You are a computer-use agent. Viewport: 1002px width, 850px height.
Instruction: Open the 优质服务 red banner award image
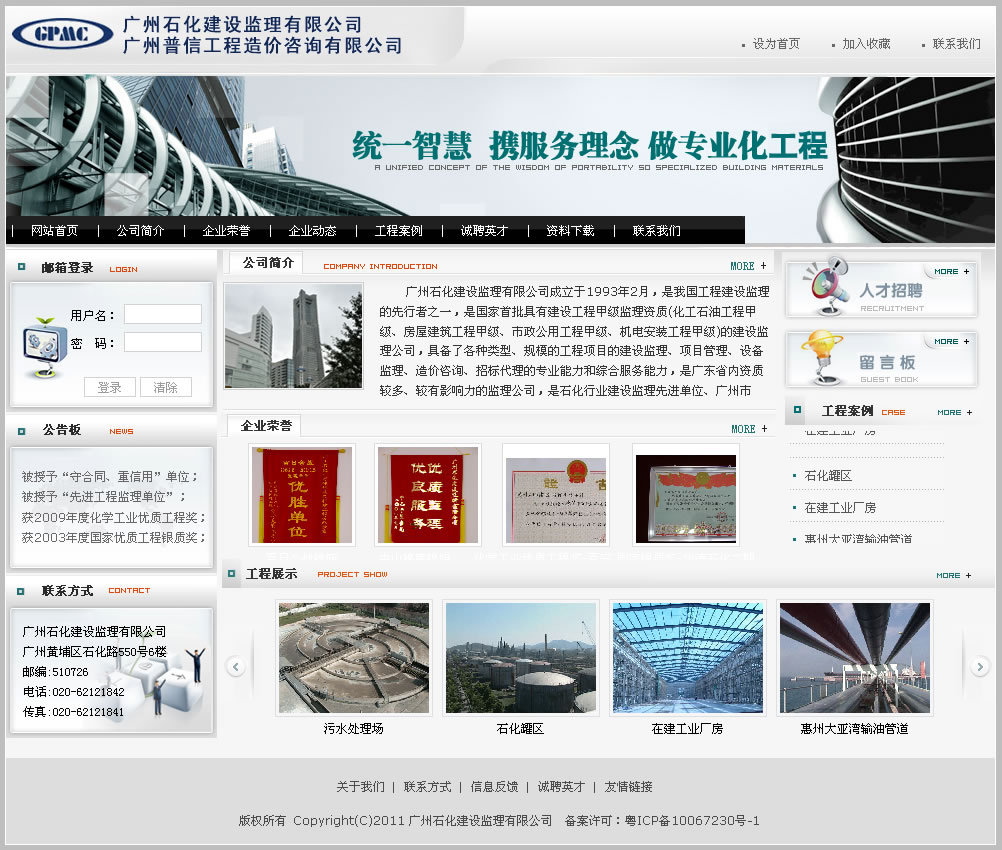tap(428, 495)
